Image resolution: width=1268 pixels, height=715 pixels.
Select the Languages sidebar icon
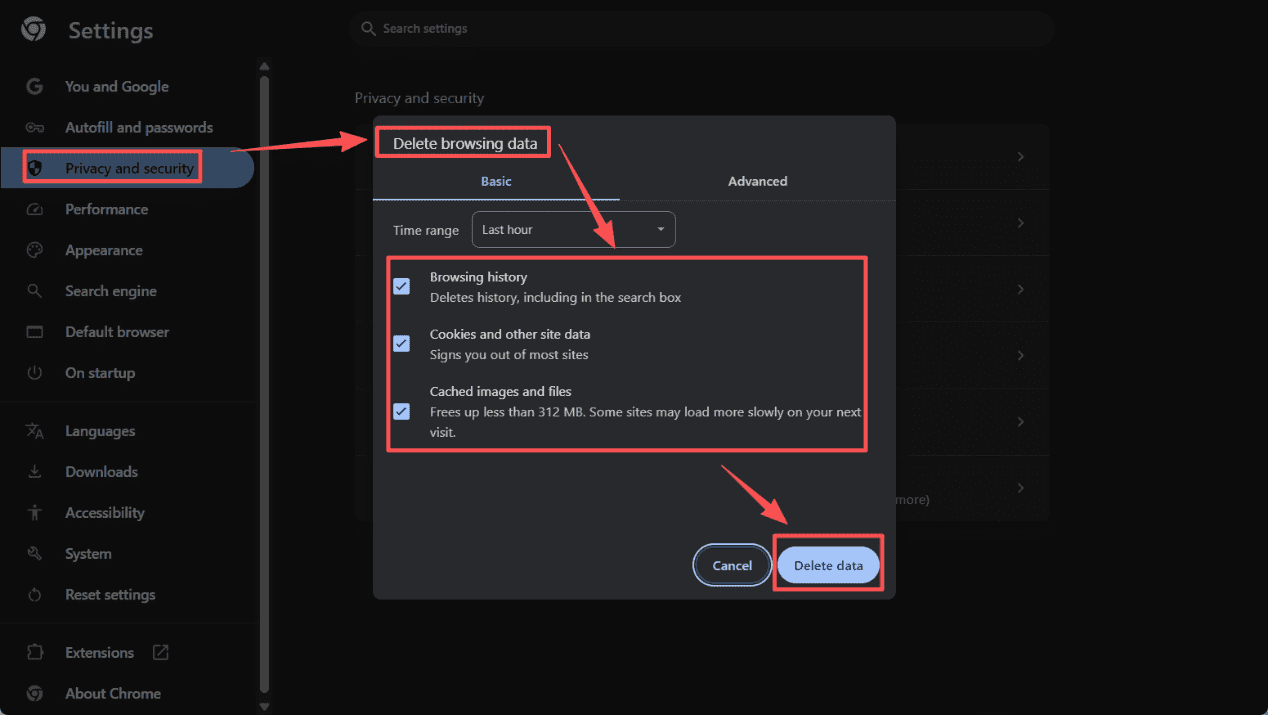pos(35,430)
